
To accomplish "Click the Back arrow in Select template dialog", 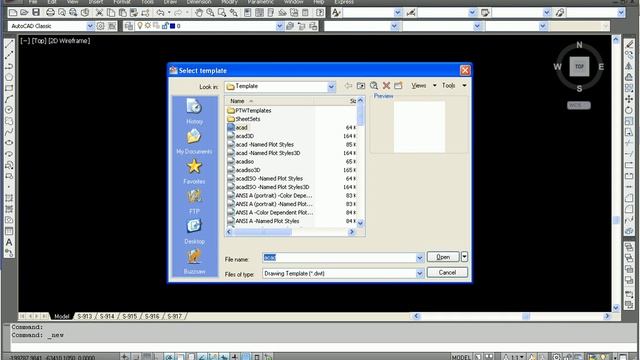I will [x=348, y=86].
